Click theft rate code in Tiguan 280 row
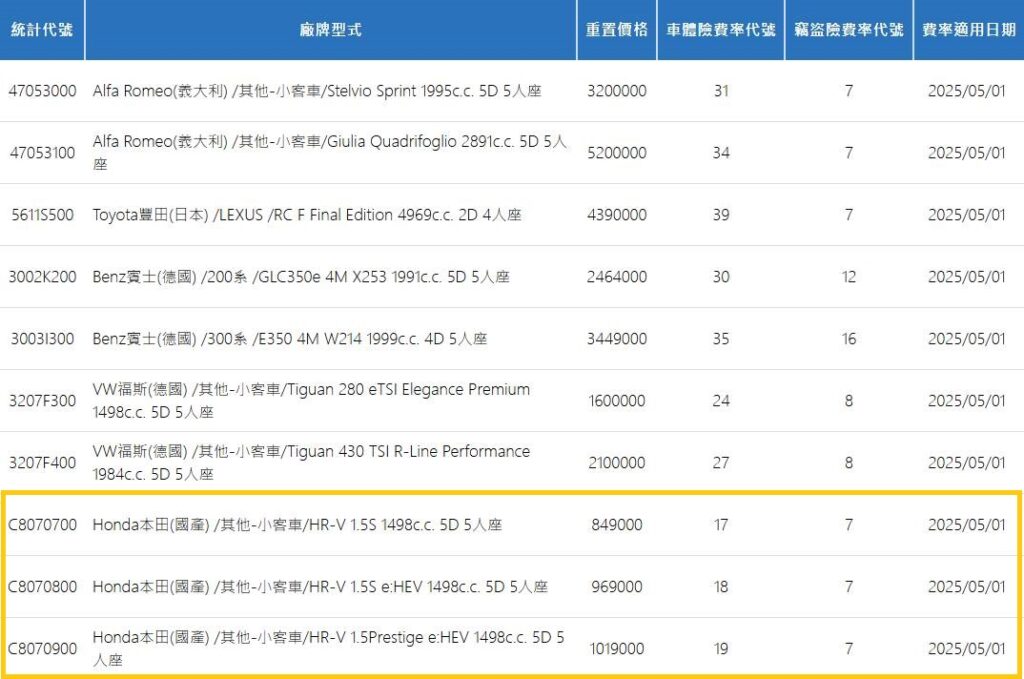The height and width of the screenshot is (679, 1024). 848,401
